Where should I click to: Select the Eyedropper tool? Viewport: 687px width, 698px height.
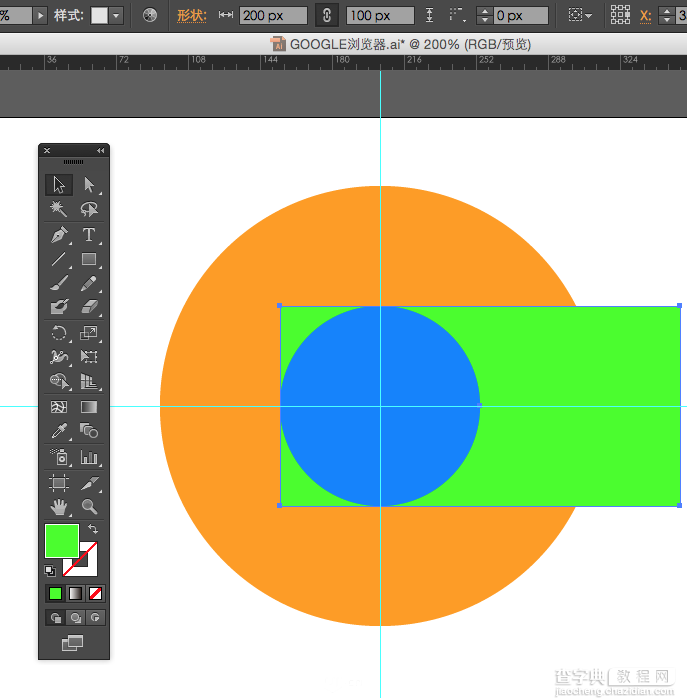click(59, 431)
